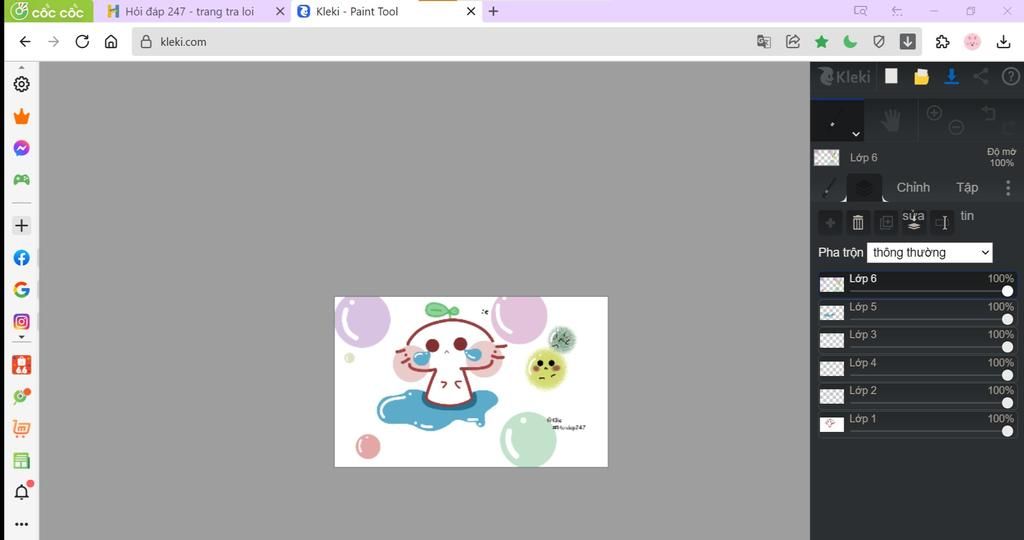Click the Lớp 3 opacity slider handle
Viewport: 1024px width, 540px height.
click(x=1008, y=347)
